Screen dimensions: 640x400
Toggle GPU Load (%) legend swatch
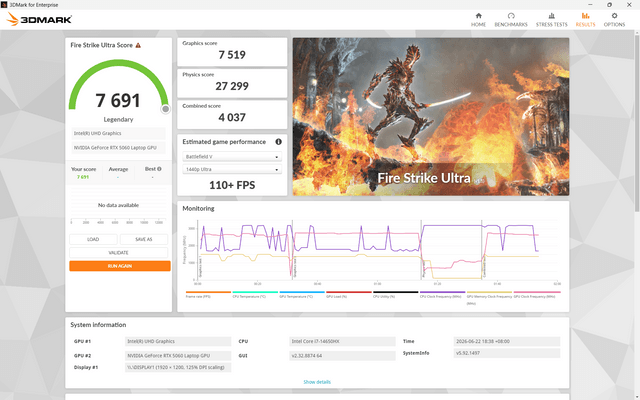pyautogui.click(x=349, y=292)
